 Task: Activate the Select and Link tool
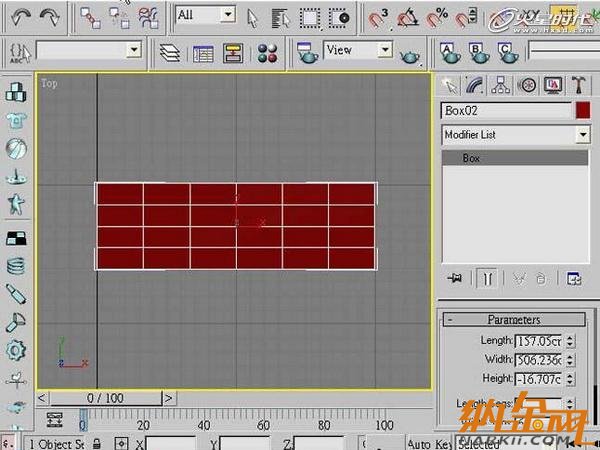90,18
